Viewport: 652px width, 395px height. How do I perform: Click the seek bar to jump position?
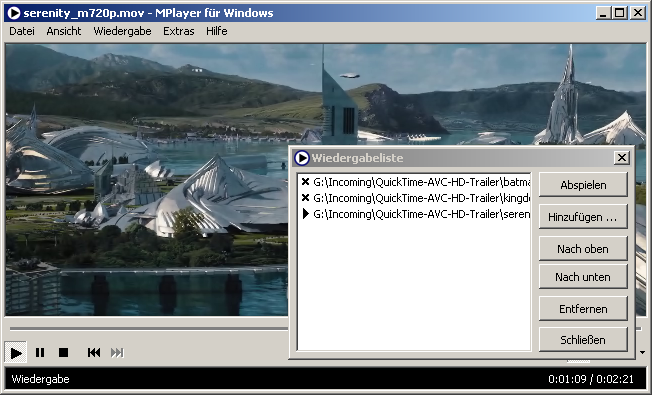pyautogui.click(x=148, y=328)
